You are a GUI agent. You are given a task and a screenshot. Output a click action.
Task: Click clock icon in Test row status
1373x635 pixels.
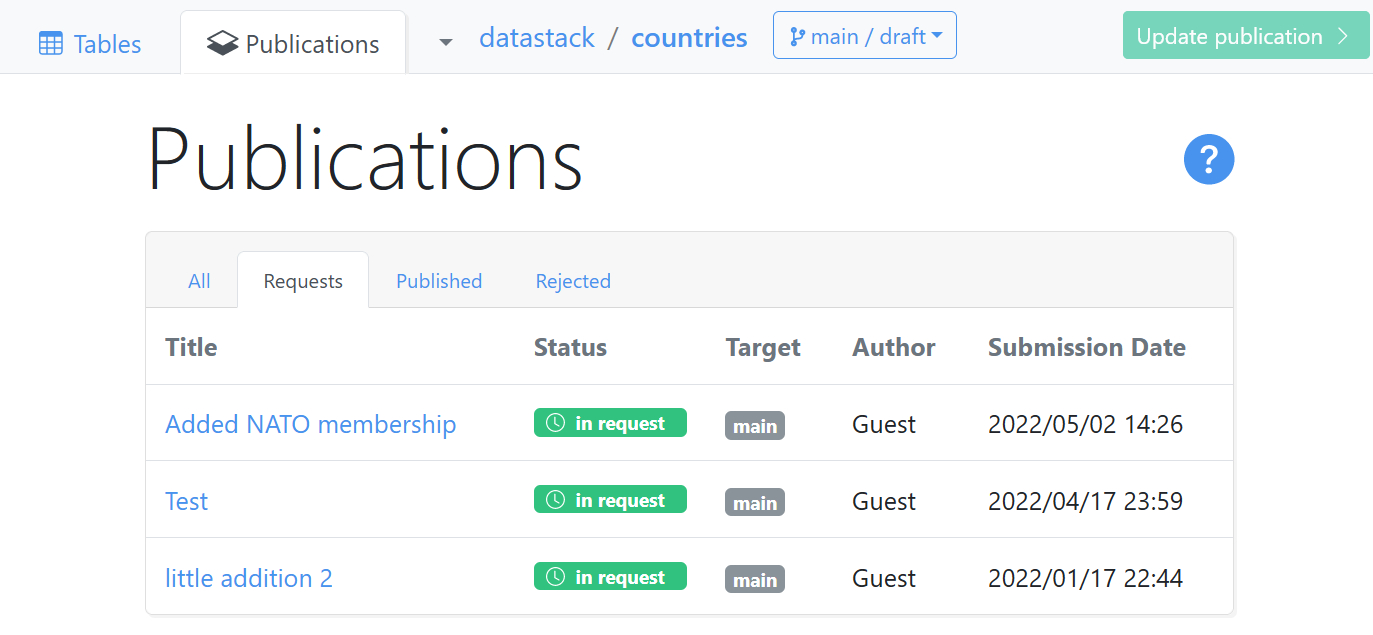[555, 500]
